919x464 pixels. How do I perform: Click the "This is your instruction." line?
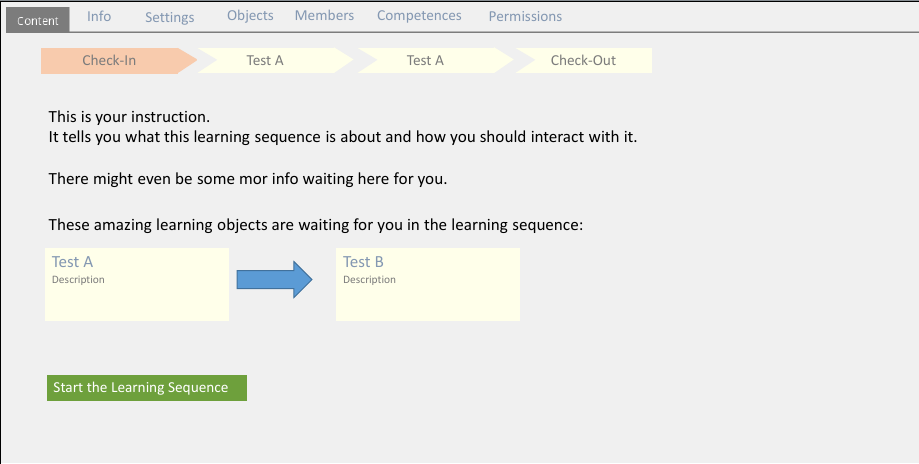pos(129,117)
